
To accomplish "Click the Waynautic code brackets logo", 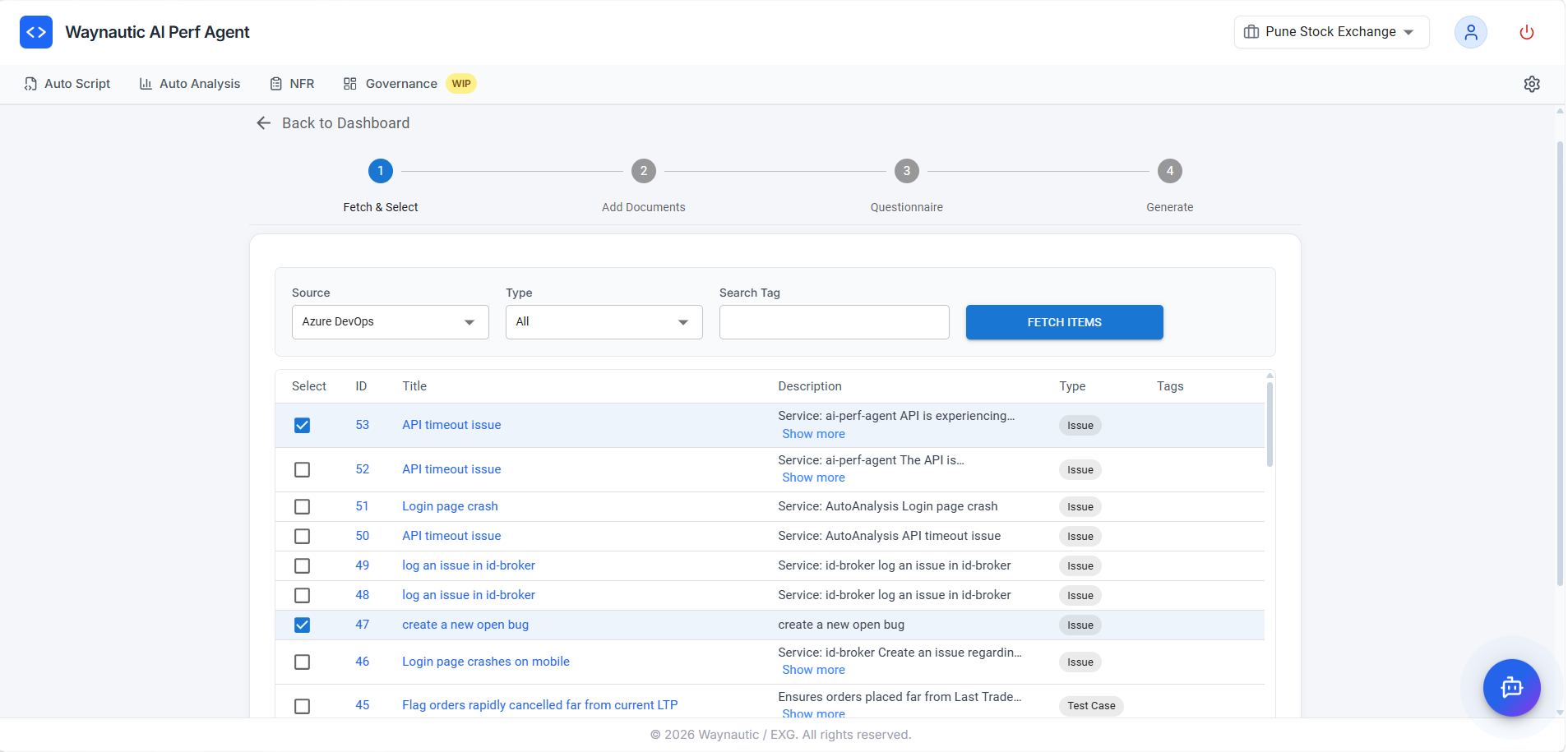I will tap(36, 31).
